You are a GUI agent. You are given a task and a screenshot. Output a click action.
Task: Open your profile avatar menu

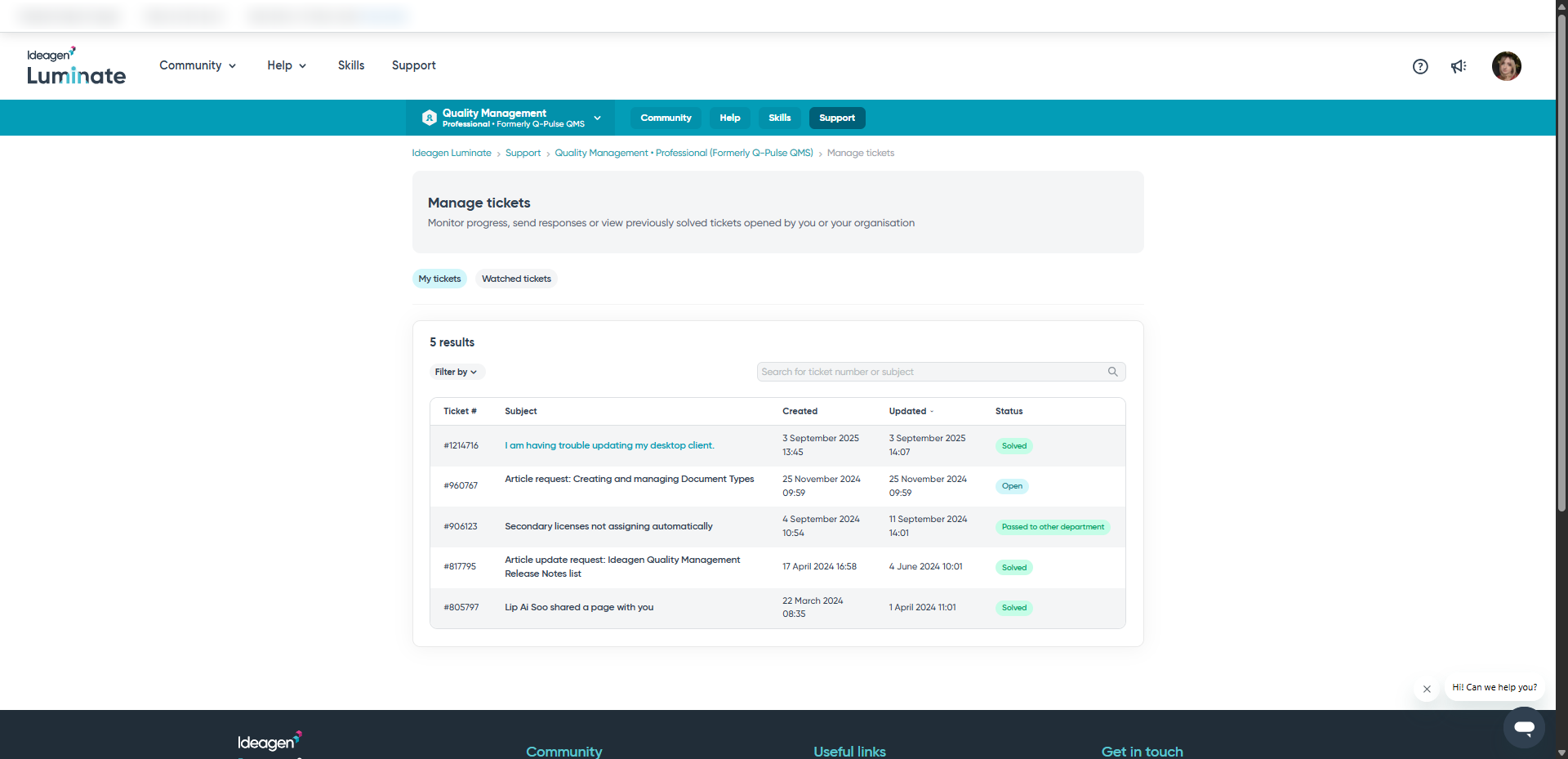[1507, 66]
